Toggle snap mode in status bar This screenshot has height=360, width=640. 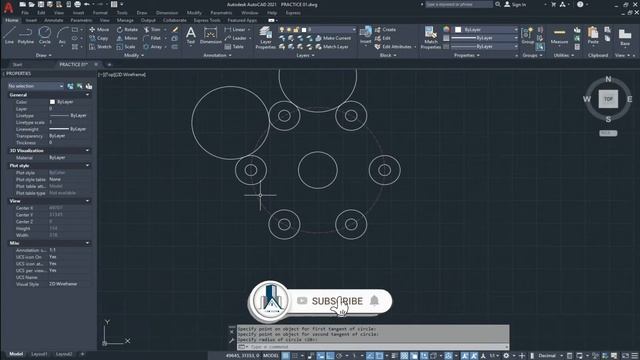295,356
